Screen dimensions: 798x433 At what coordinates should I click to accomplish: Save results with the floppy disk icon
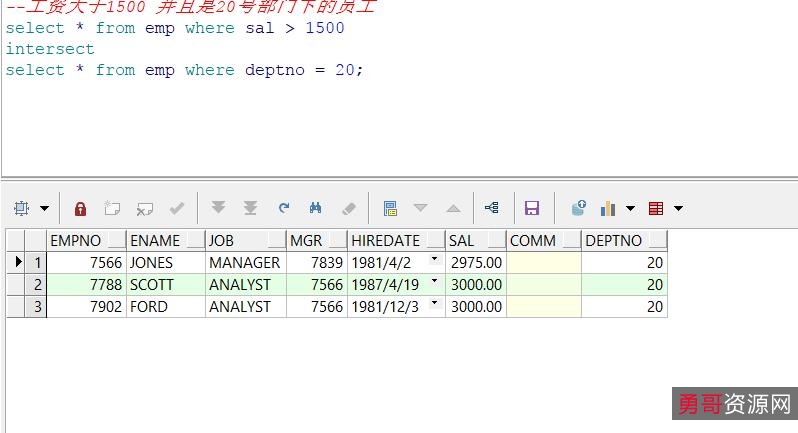(x=532, y=208)
